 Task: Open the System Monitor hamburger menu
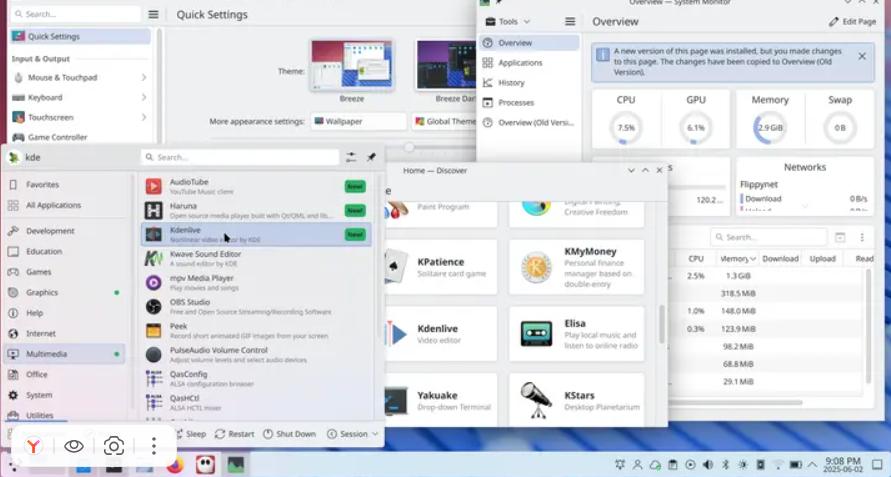[570, 22]
